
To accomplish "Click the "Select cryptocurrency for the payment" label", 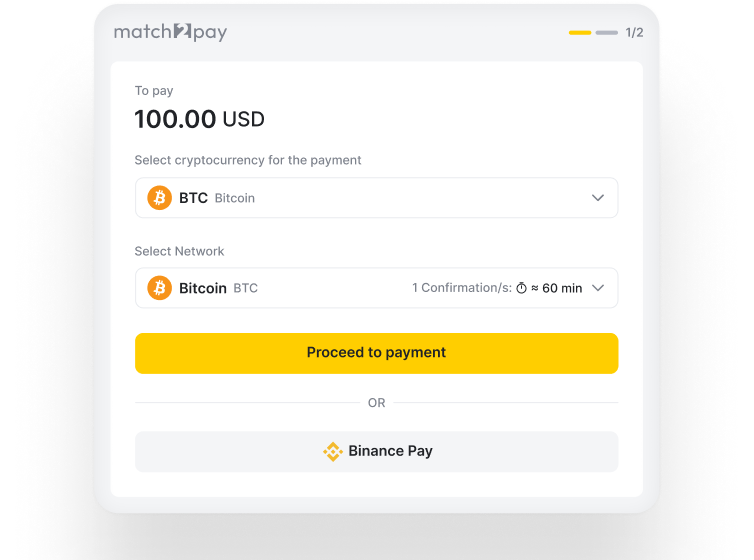I will coord(248,160).
